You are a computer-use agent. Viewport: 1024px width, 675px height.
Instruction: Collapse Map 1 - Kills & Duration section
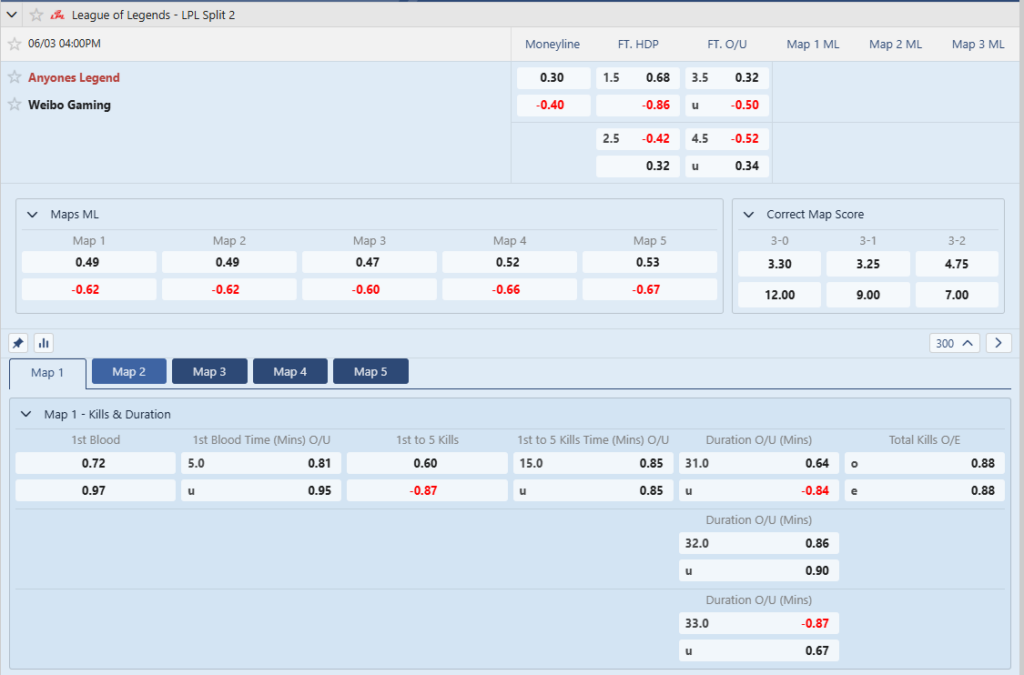coord(26,415)
